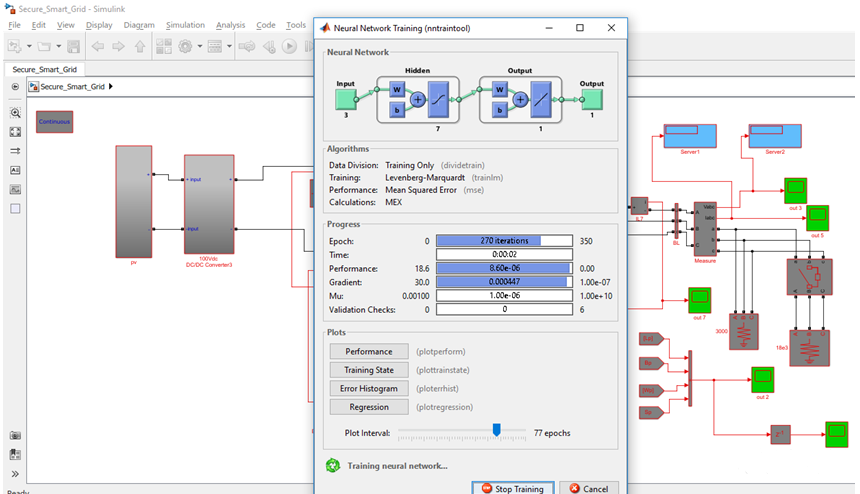
Task: Click the Performance plot button
Action: (369, 352)
